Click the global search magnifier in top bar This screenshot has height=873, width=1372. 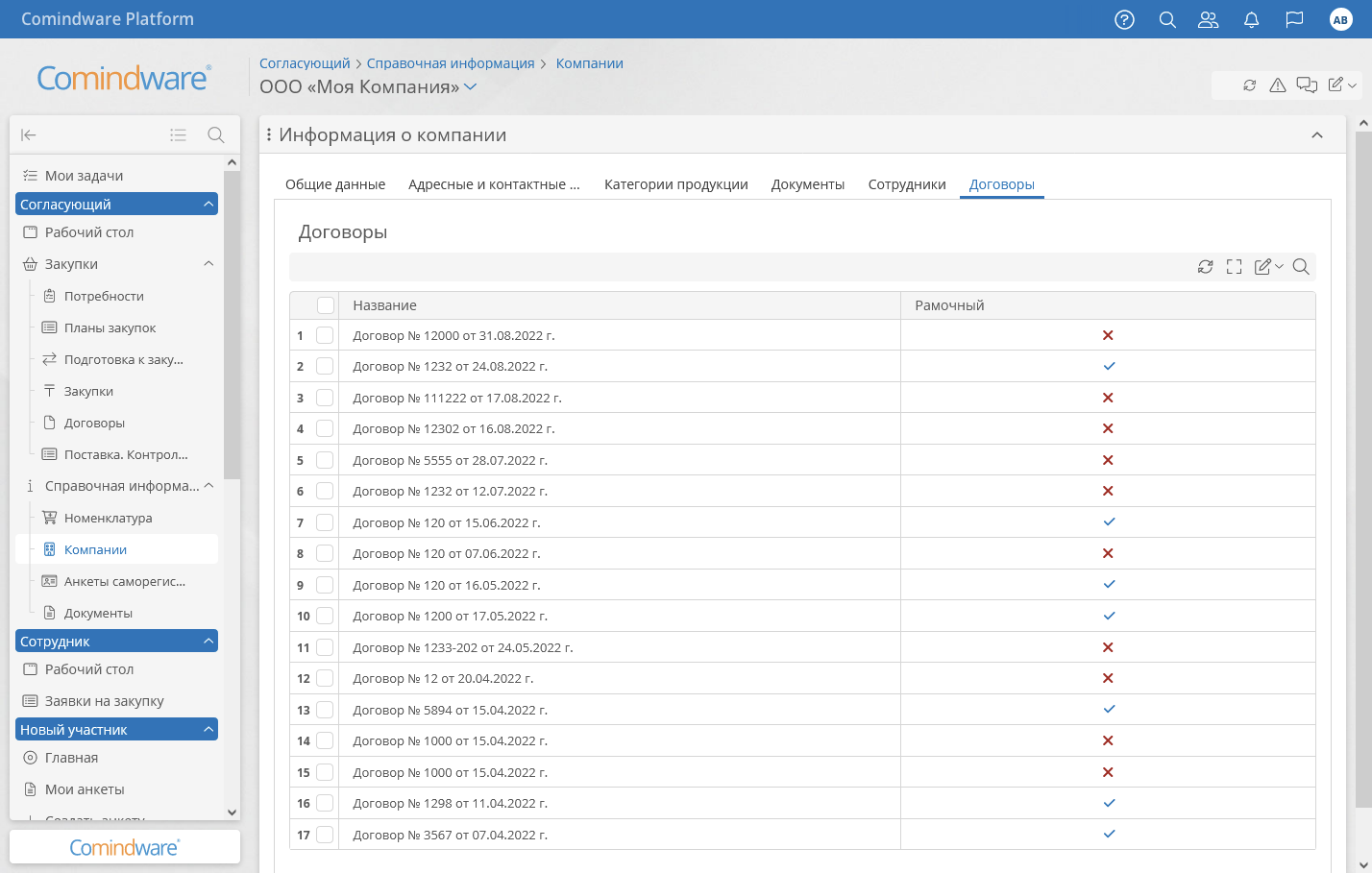coord(1167,19)
